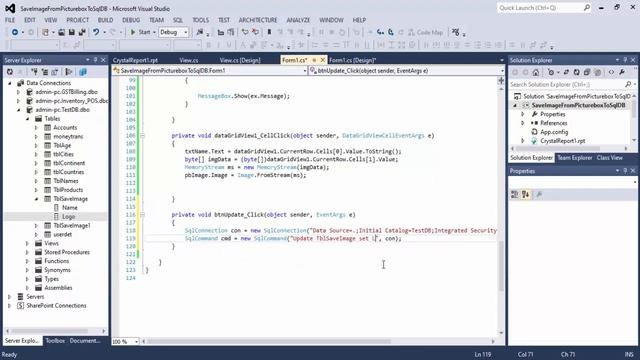Click the View Code icon in Solution Explorer
This screenshot has height=360, width=640.
click(x=611, y=72)
